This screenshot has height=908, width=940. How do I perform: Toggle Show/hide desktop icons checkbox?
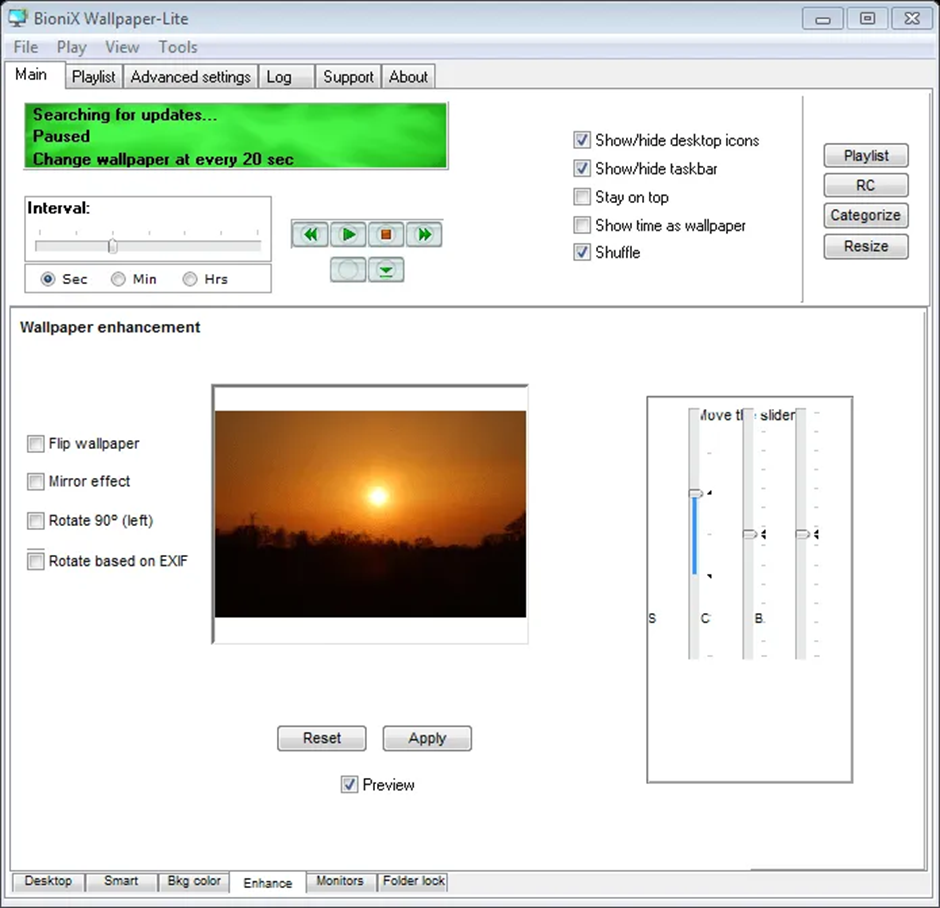coord(582,140)
